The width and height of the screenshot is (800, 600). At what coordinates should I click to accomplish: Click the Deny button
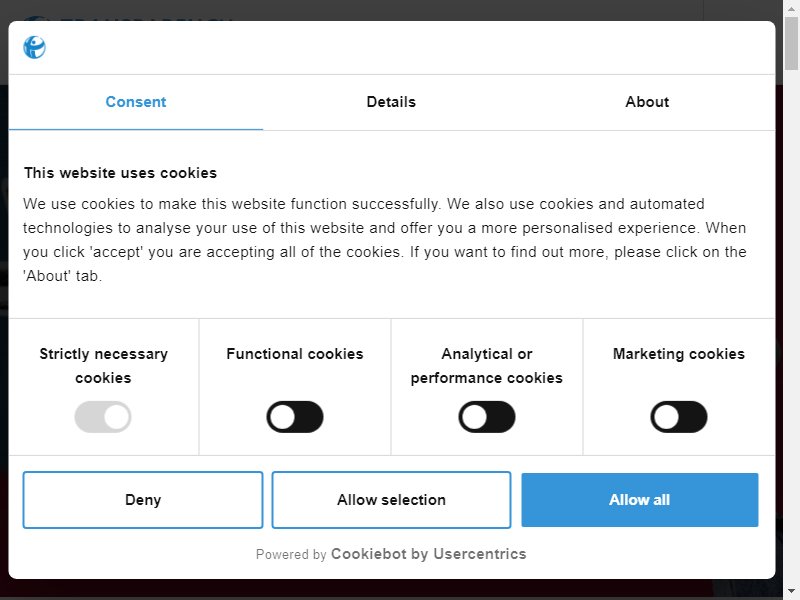point(143,500)
